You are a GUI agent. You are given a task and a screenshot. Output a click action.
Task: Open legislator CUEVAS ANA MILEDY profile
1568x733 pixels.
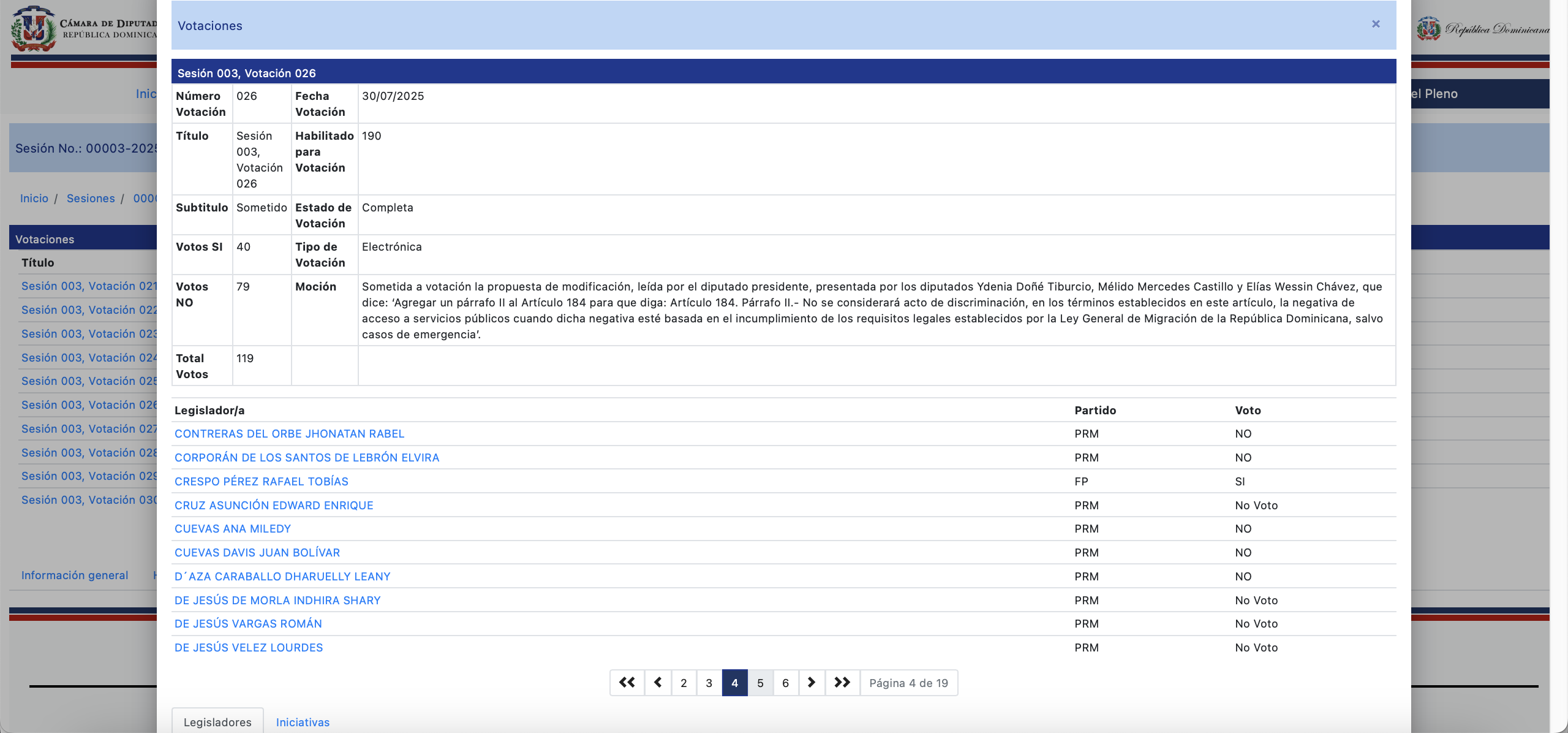(x=233, y=528)
